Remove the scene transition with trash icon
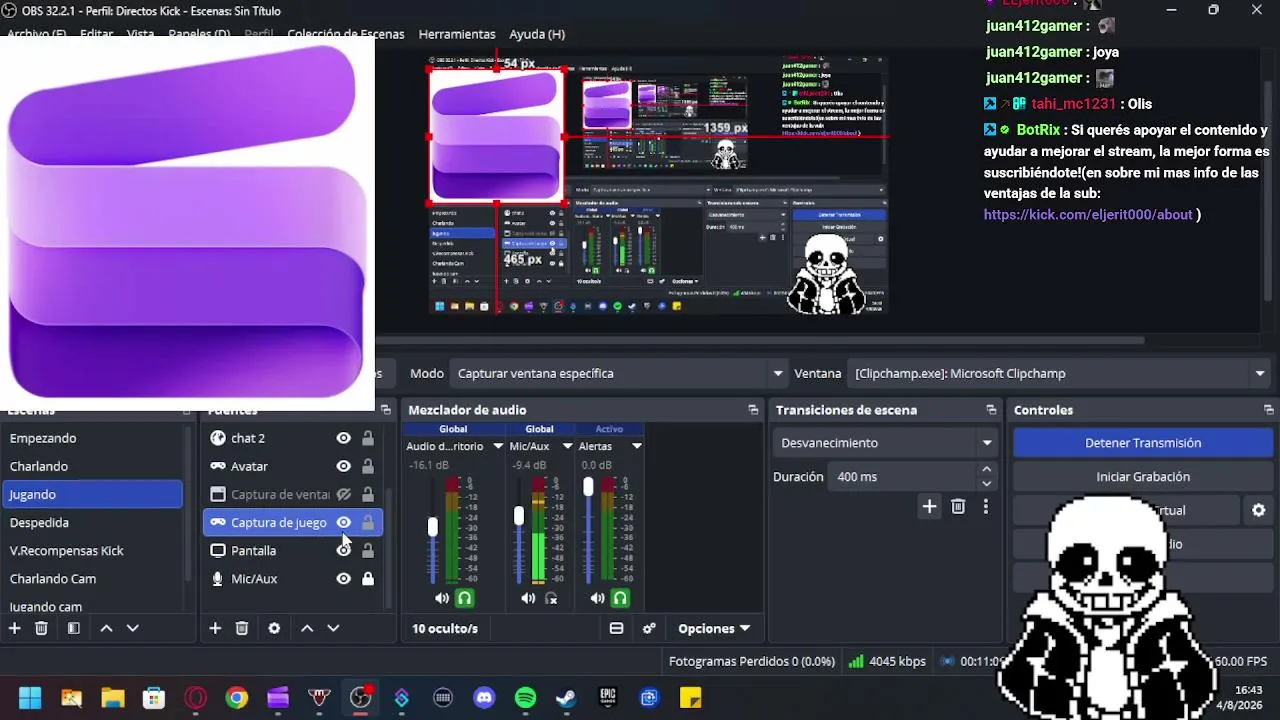Image resolution: width=1280 pixels, height=720 pixels. click(958, 507)
